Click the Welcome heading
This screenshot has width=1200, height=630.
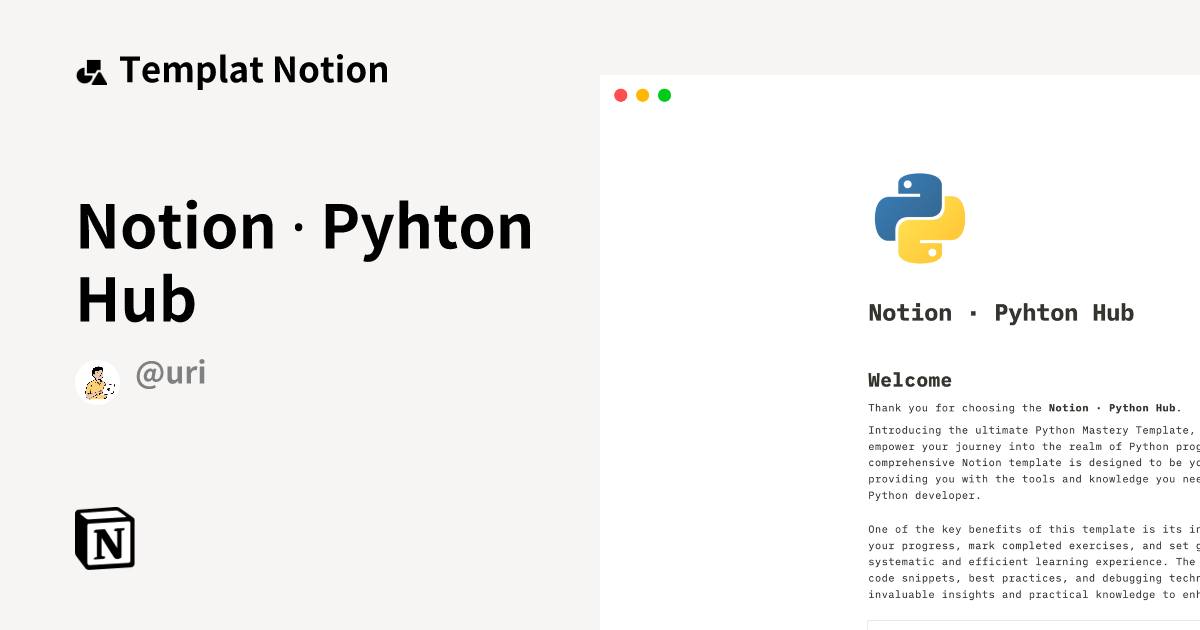909,380
